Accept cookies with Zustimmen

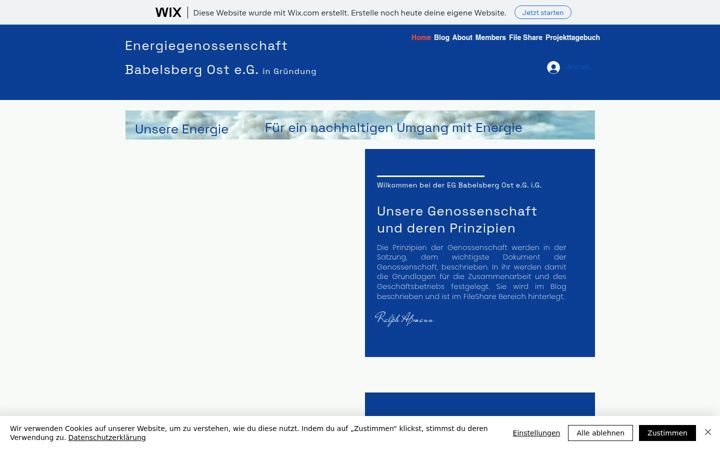667,433
